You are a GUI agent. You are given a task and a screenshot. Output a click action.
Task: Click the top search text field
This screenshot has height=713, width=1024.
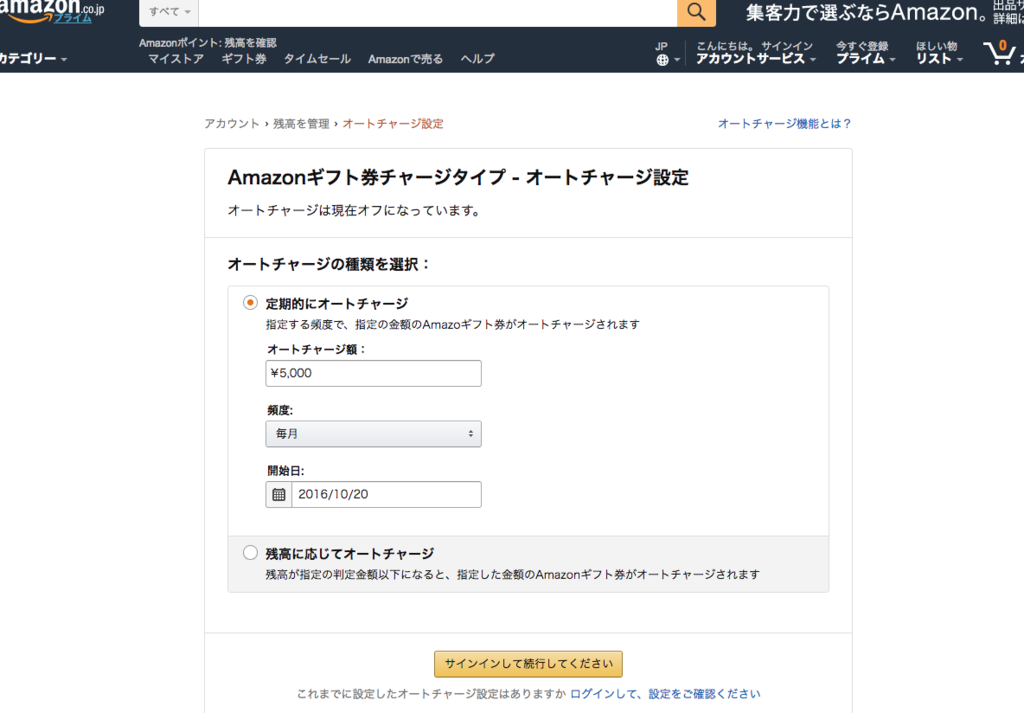coord(438,12)
